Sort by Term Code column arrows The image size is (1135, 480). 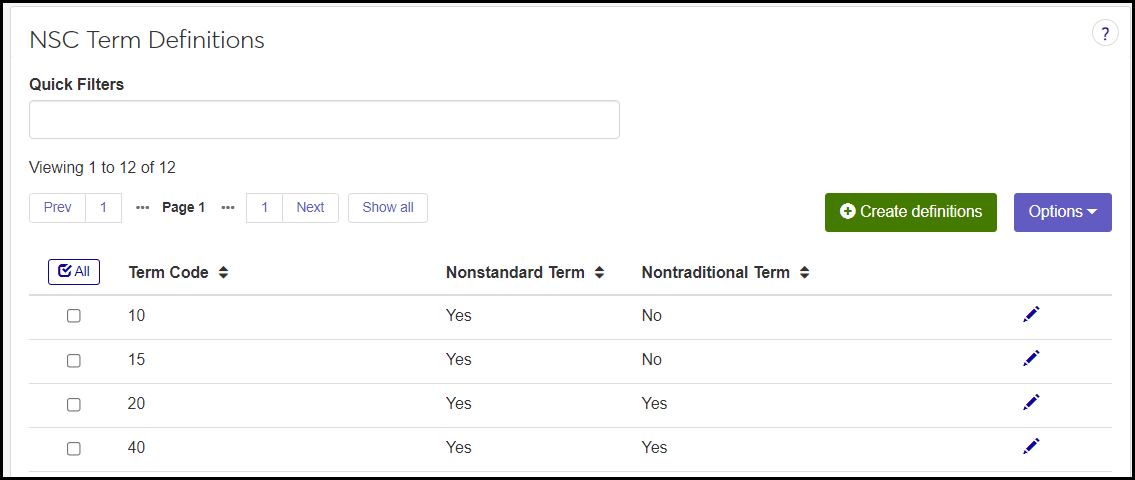[223, 272]
